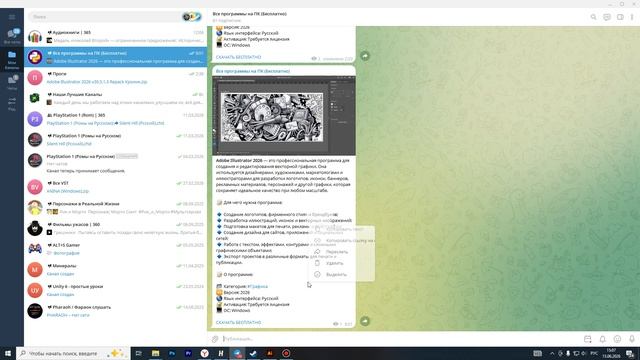Open the Windows Start menu
The image size is (640, 360).
pos(8,353)
